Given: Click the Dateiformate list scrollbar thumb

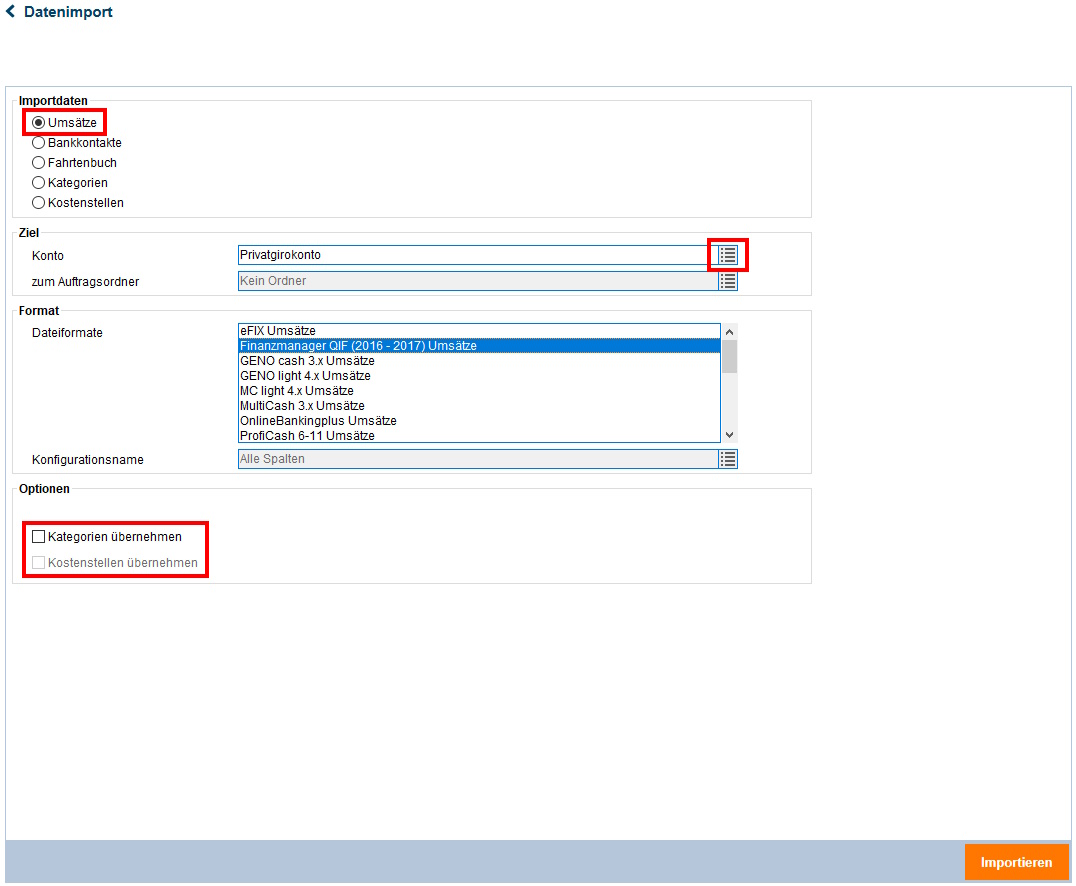Looking at the screenshot, I should [729, 357].
